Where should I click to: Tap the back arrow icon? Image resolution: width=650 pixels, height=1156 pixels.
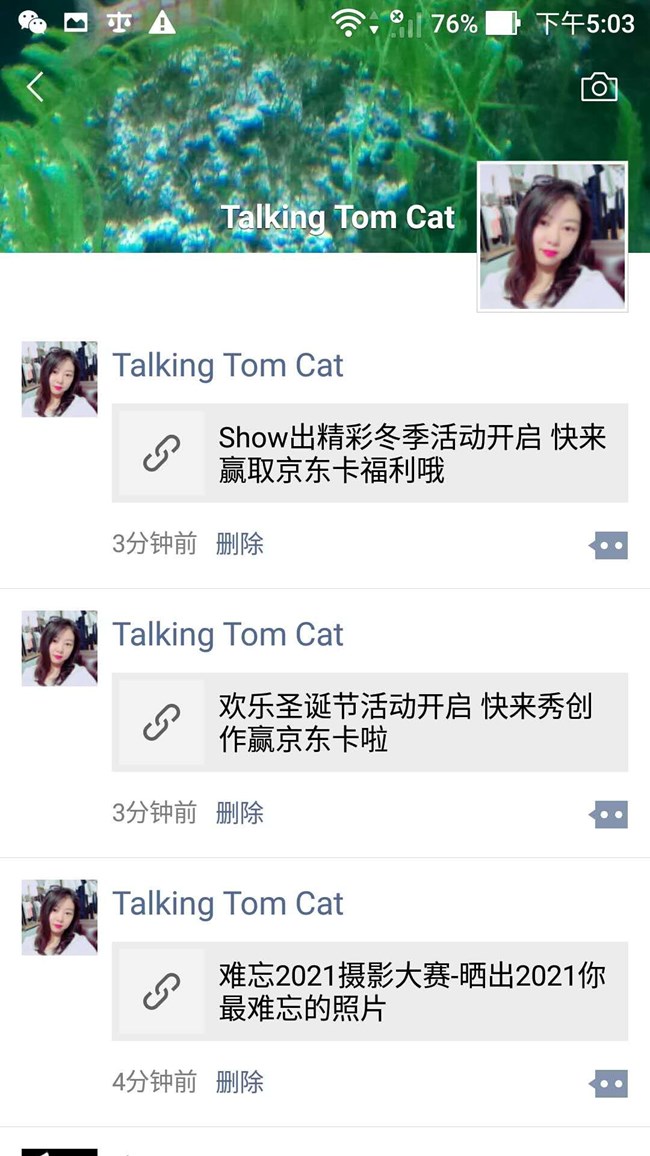pyautogui.click(x=36, y=87)
